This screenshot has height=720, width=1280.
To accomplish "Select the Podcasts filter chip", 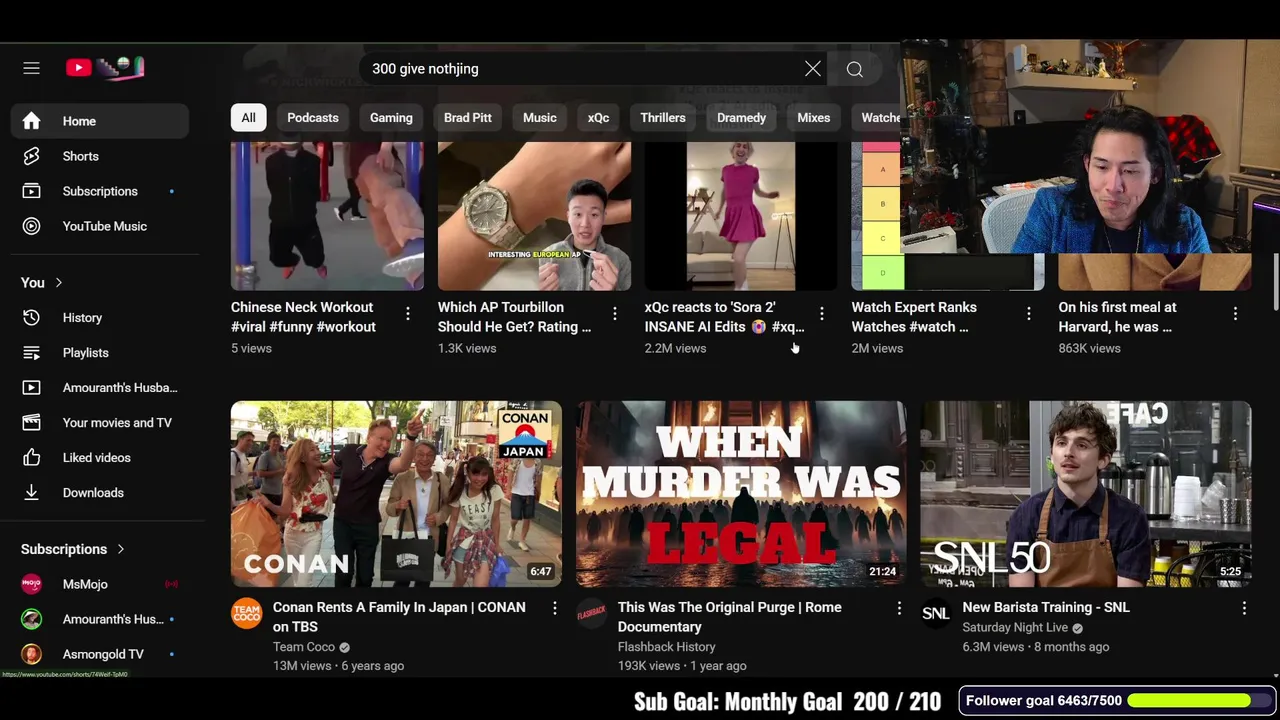I will pos(313,118).
